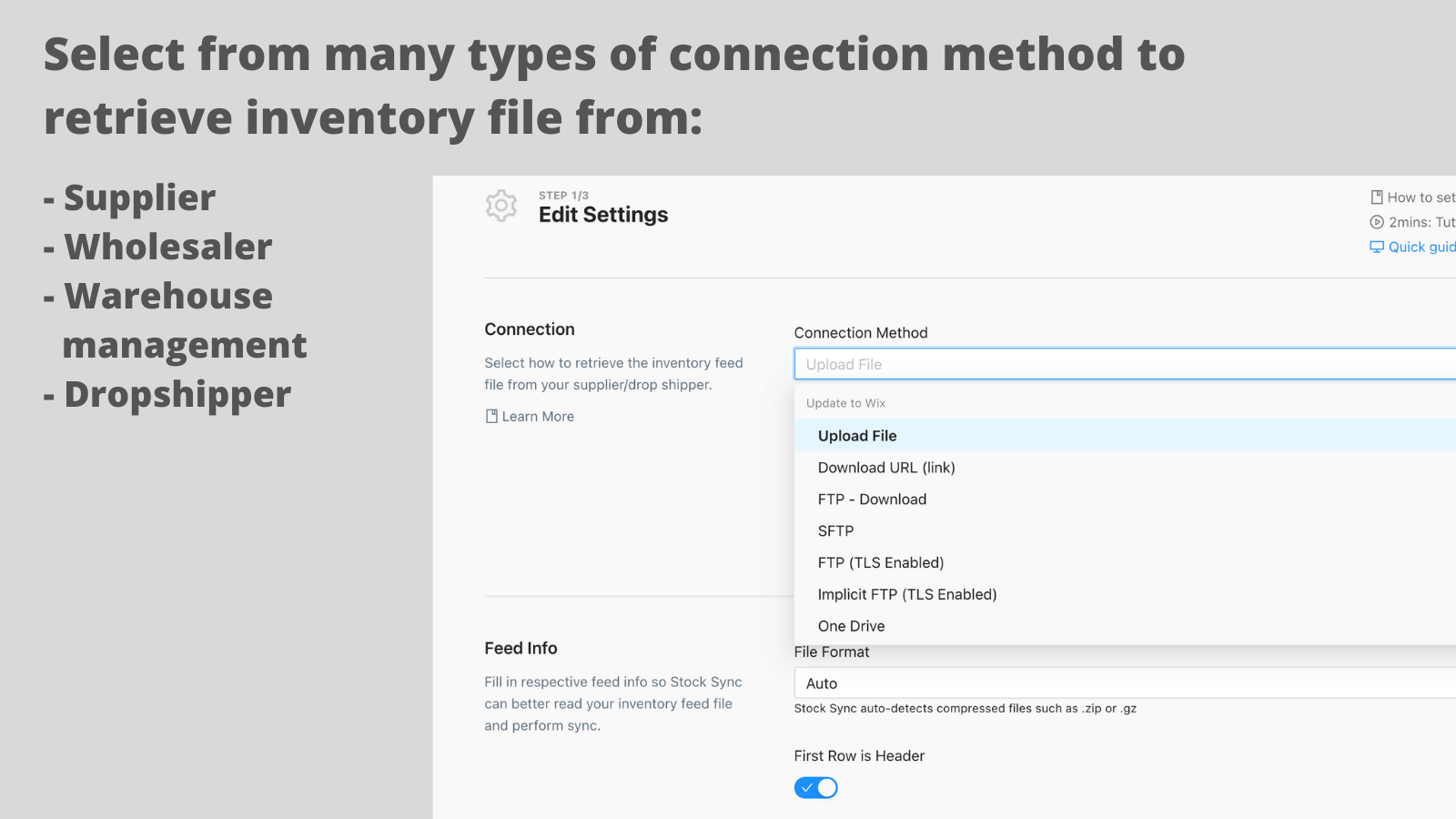Click the Edit Settings gear icon
This screenshot has width=1456, height=819.
500,206
